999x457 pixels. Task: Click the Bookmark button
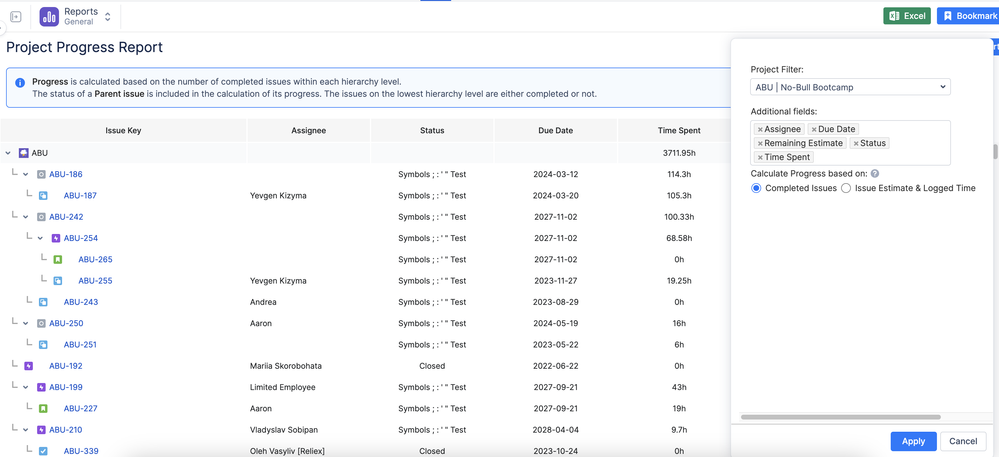click(x=968, y=16)
